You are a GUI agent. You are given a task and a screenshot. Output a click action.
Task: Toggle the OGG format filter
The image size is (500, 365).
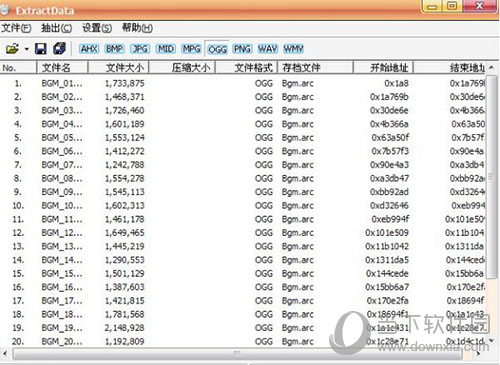pyautogui.click(x=217, y=49)
